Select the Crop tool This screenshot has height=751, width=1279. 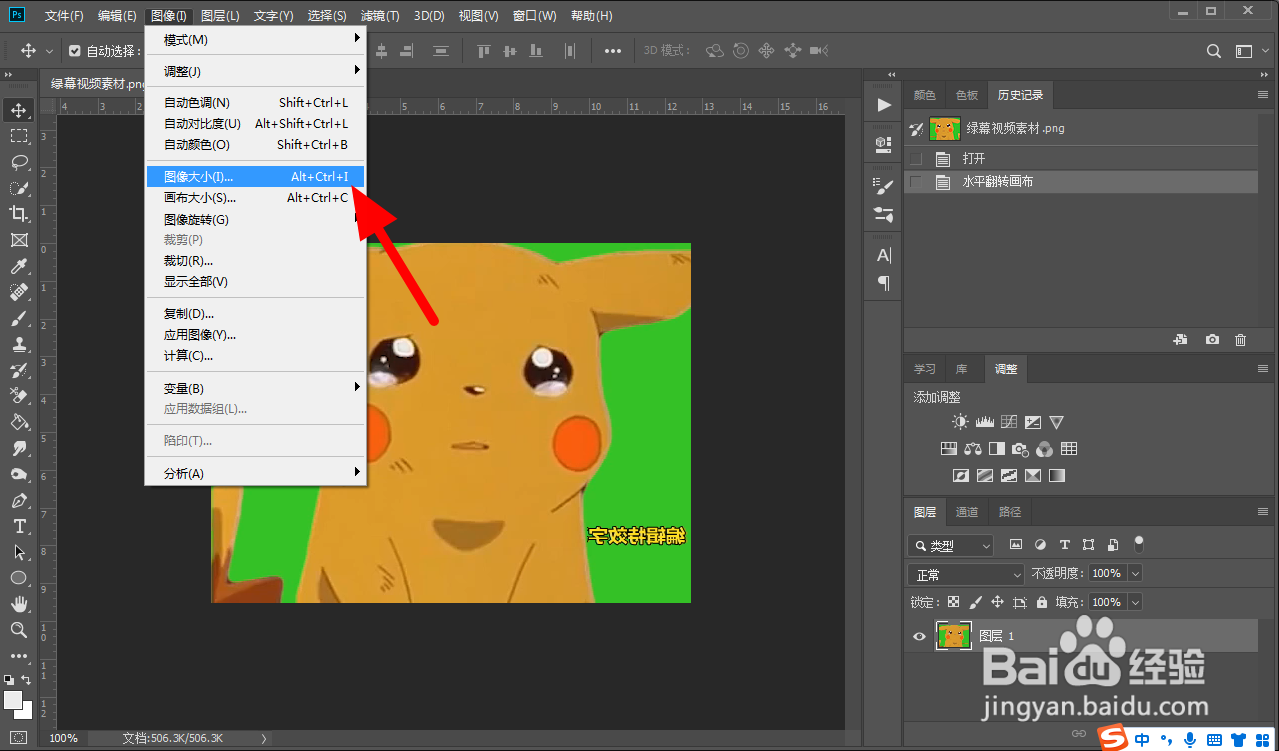(x=19, y=214)
